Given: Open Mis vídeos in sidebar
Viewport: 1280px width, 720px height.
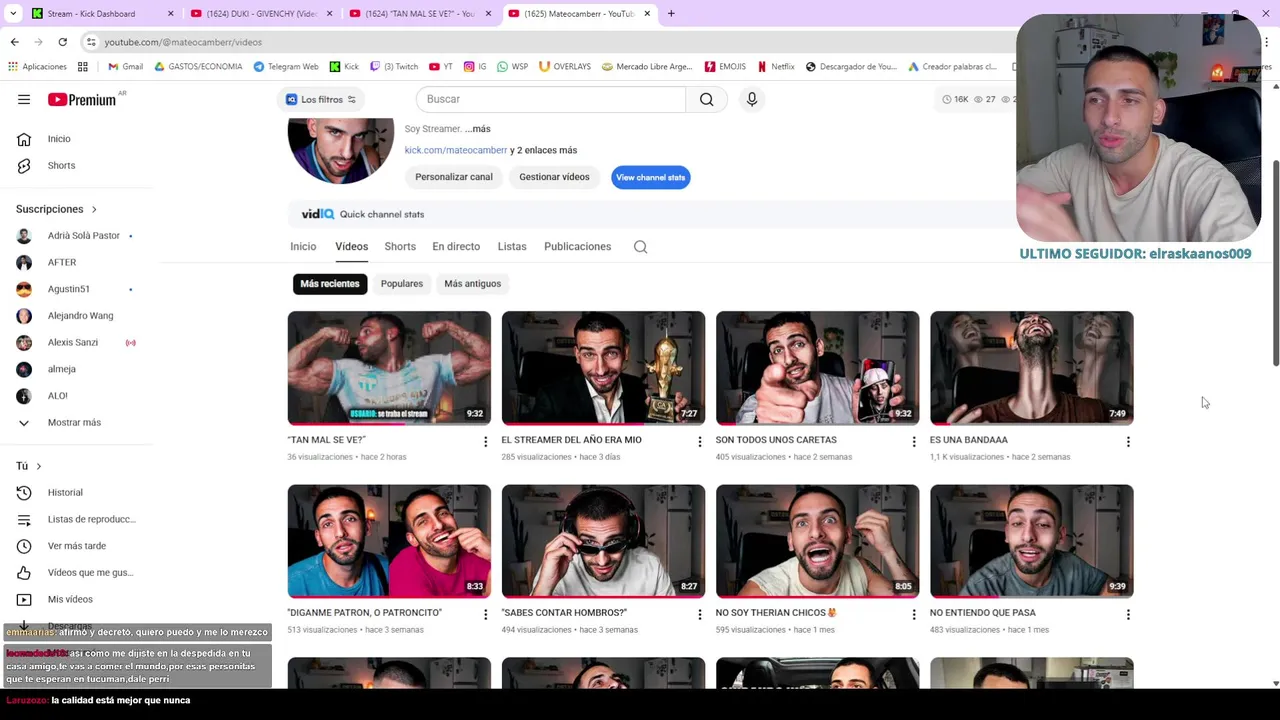Looking at the screenshot, I should [x=70, y=599].
